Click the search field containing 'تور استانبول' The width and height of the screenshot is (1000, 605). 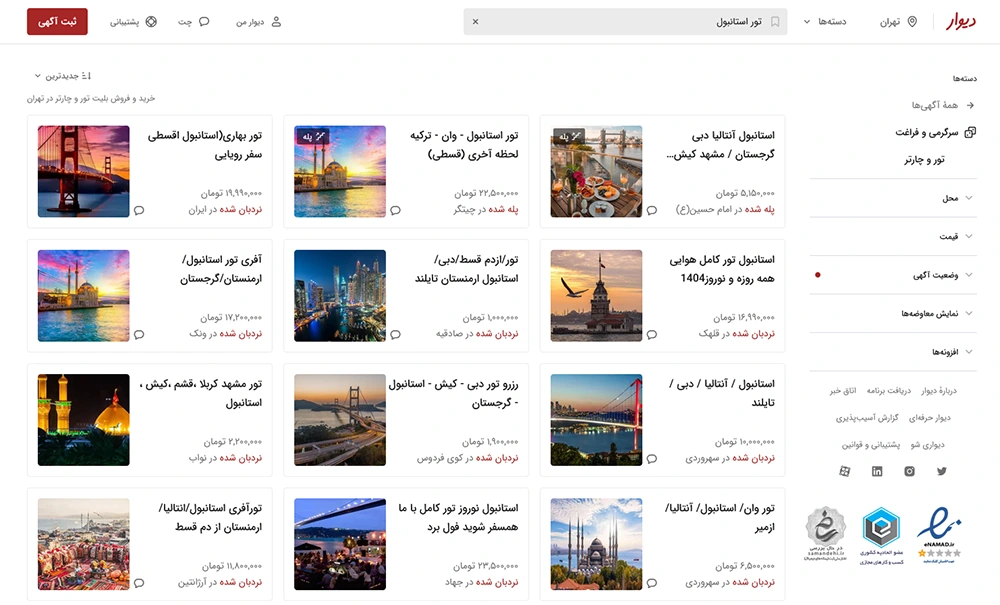point(625,22)
